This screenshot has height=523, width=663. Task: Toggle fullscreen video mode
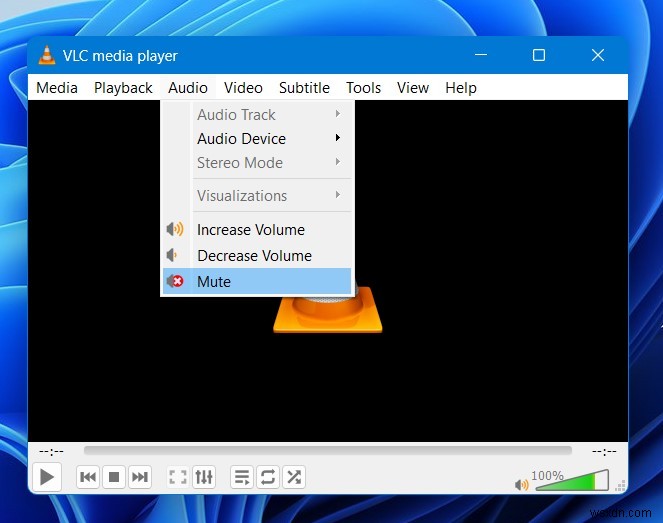coord(178,477)
